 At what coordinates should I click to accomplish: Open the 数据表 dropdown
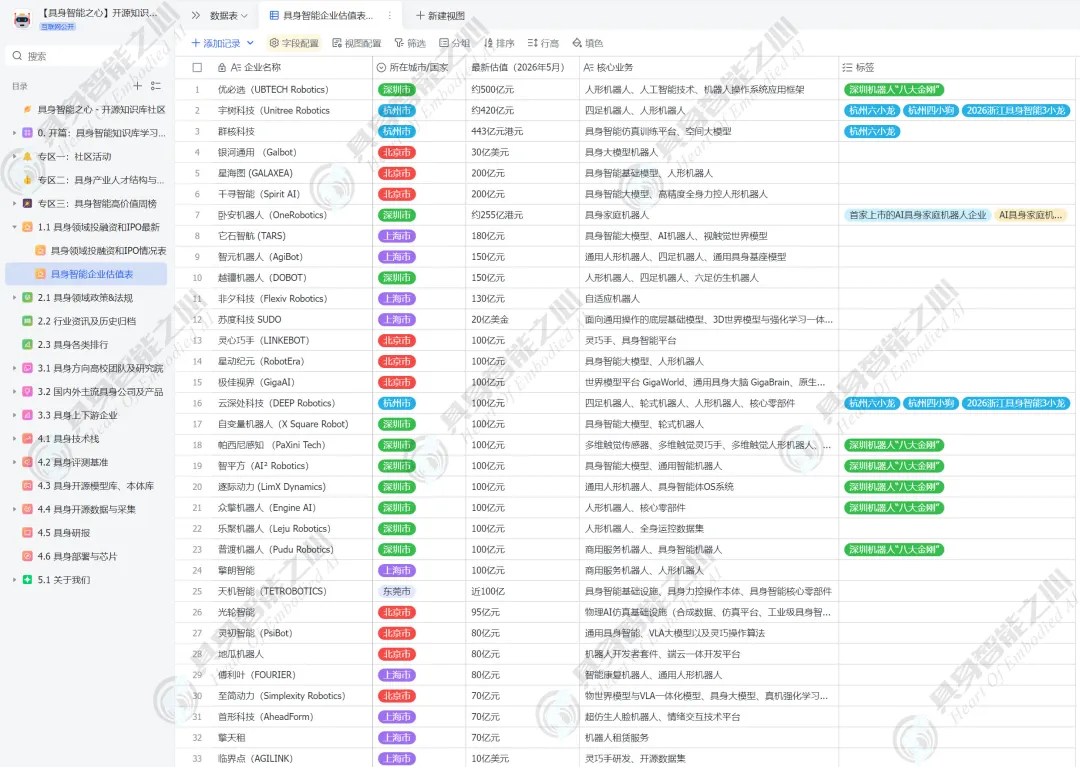click(229, 15)
